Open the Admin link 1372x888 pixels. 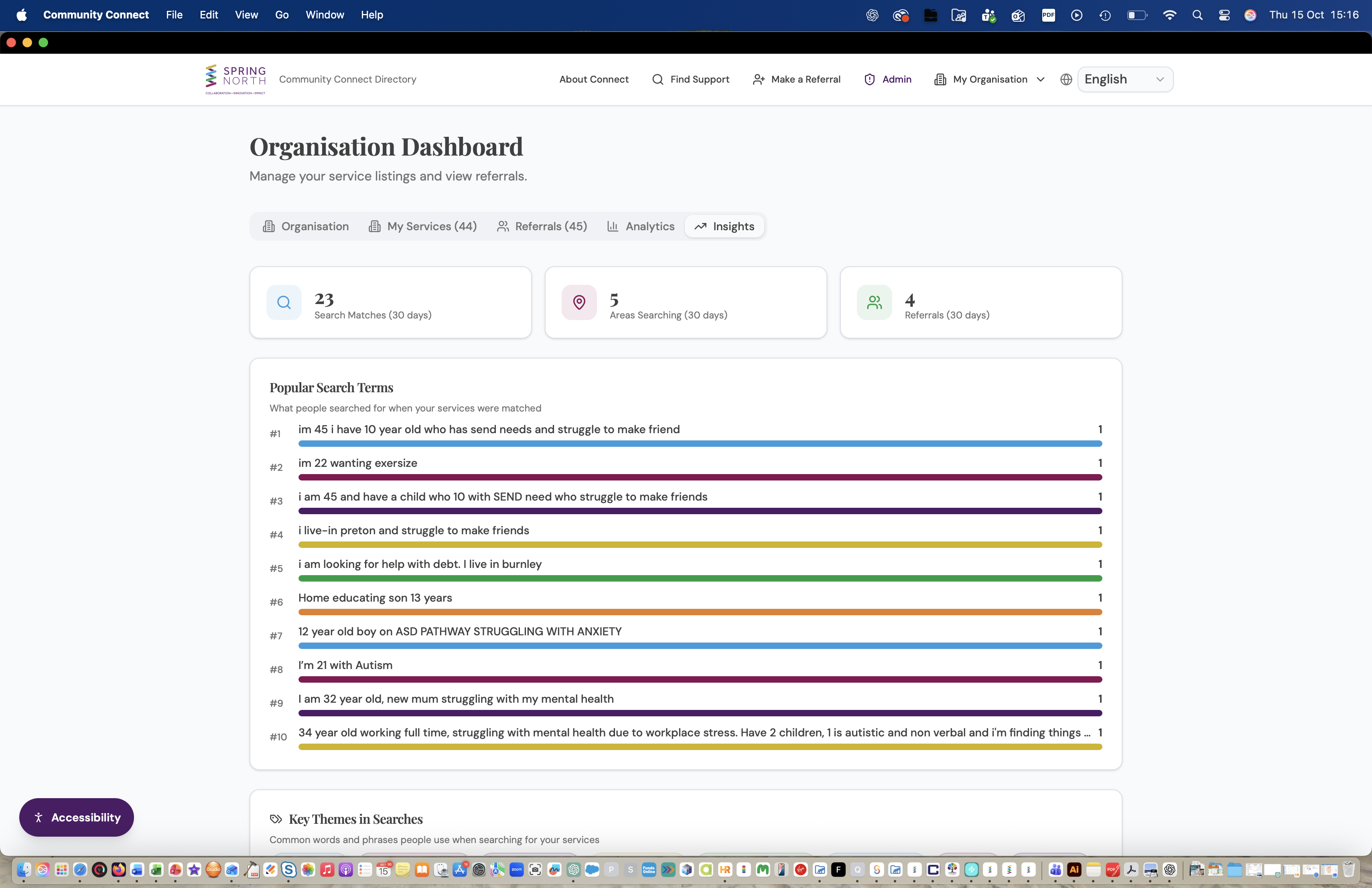(888, 79)
